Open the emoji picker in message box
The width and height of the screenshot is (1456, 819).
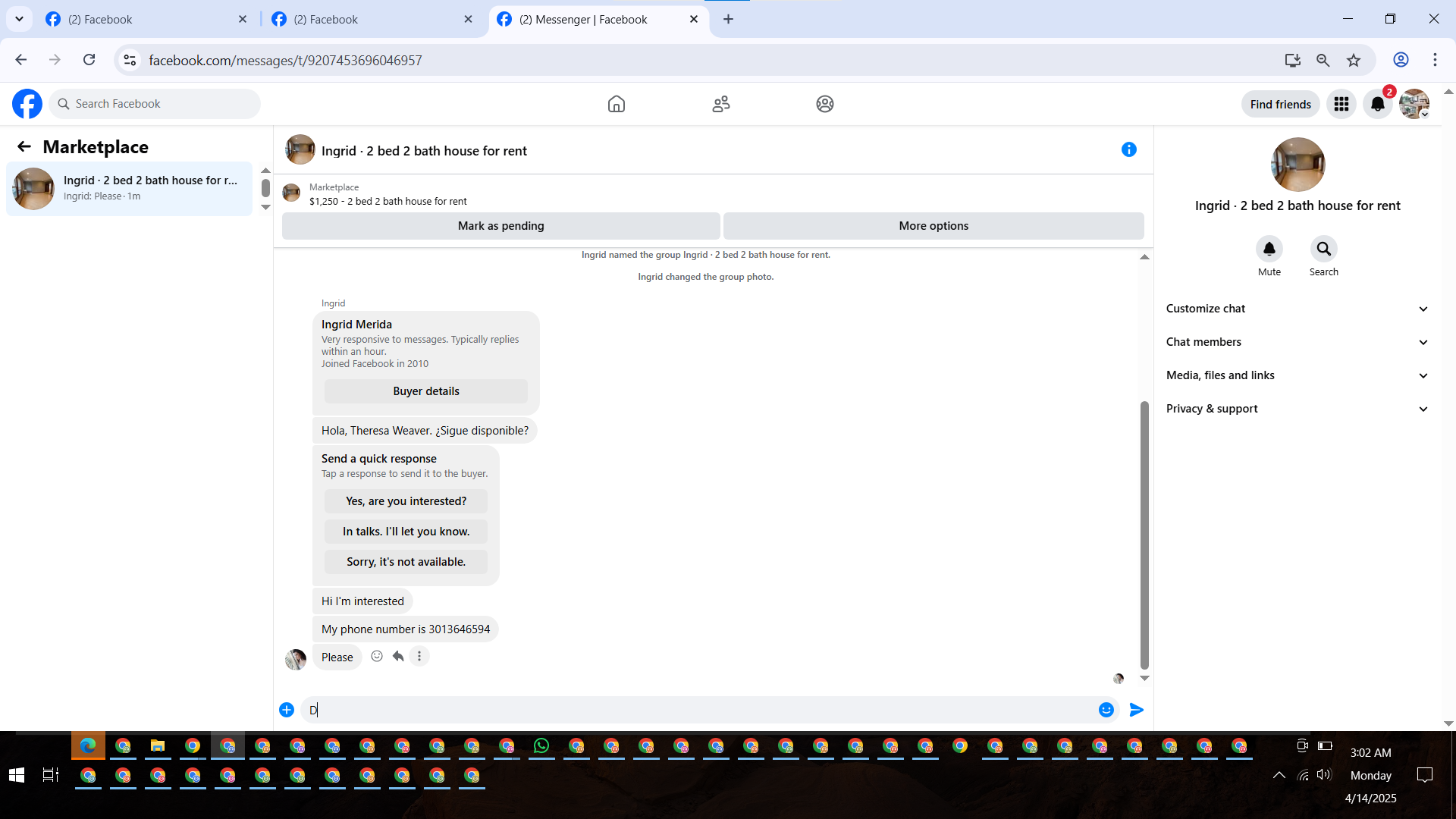(1106, 710)
